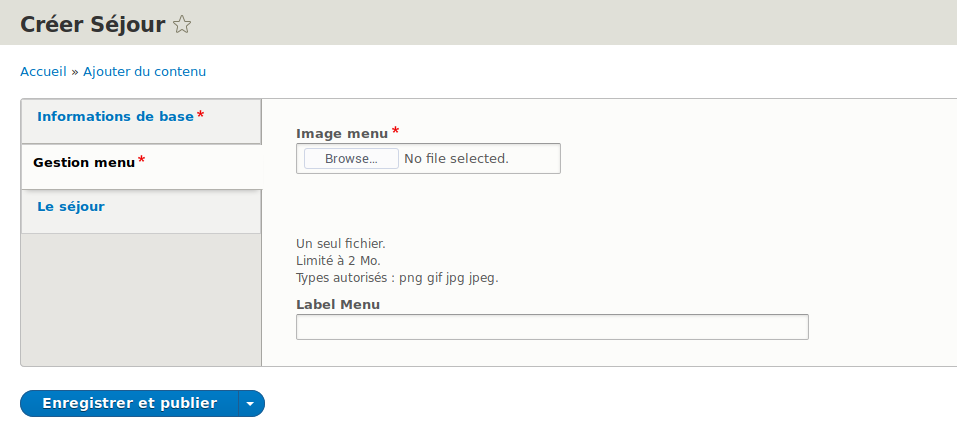Click the star shortcut icon beside Créer Séjour

pyautogui.click(x=182, y=25)
